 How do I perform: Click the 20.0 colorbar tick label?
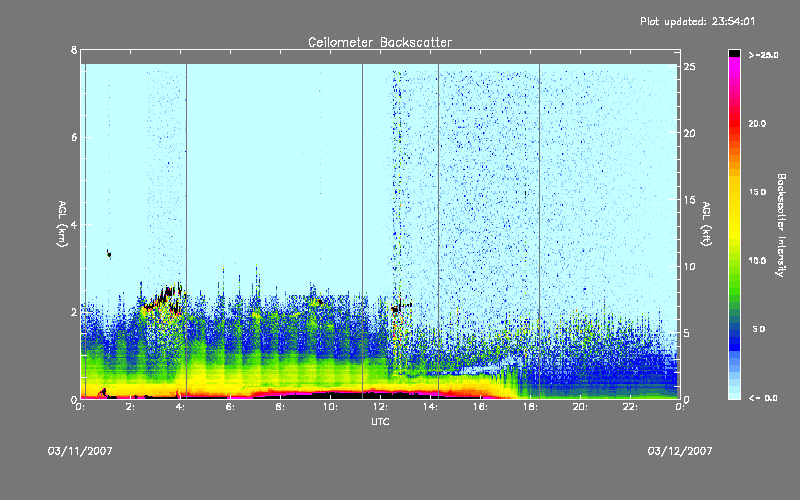[758, 123]
